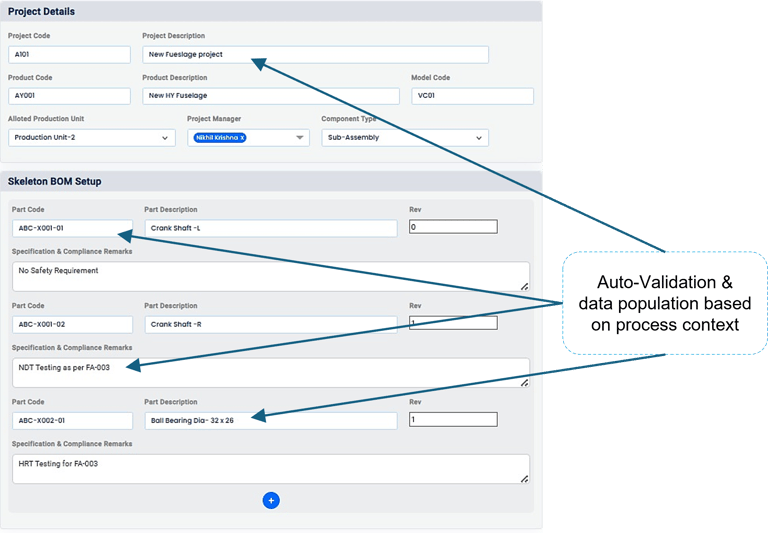Click Product Description field New HY Fuselage

pos(271,96)
